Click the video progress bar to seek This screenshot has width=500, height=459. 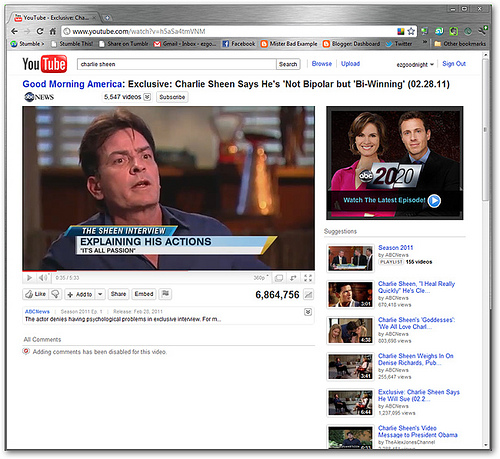point(168,271)
